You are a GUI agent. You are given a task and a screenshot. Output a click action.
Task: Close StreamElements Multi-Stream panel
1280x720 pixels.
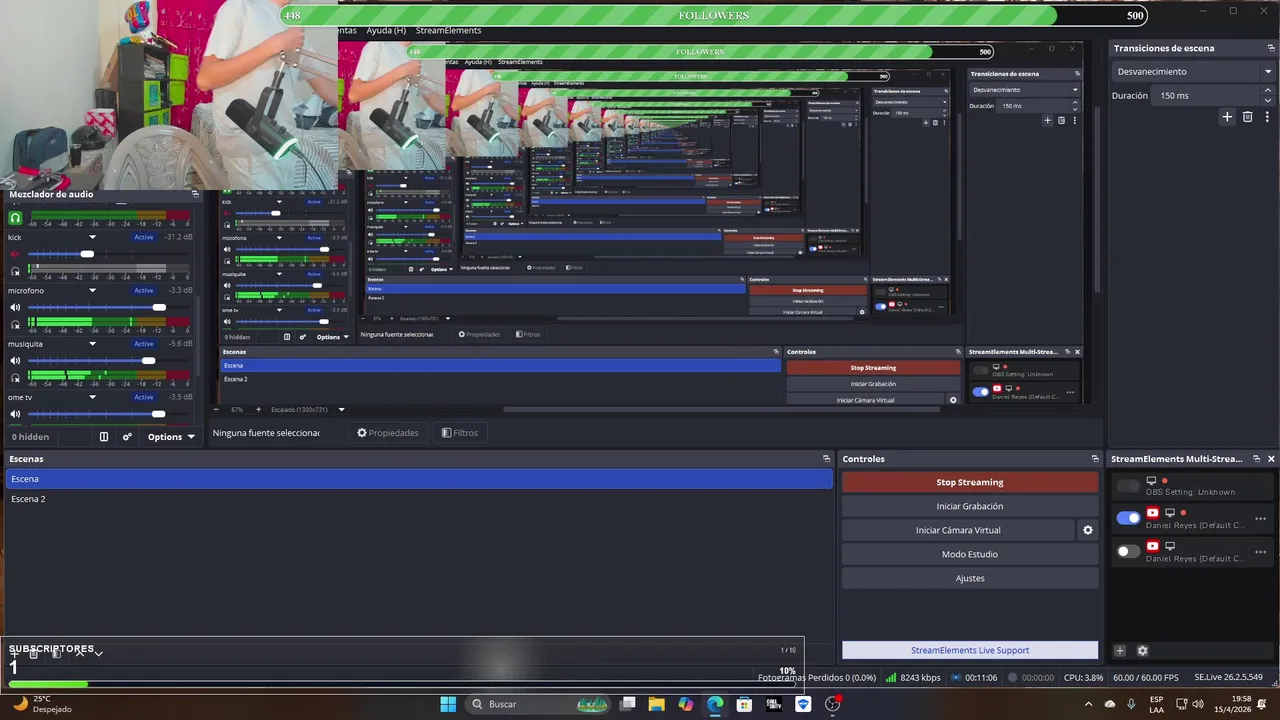[x=1271, y=459]
